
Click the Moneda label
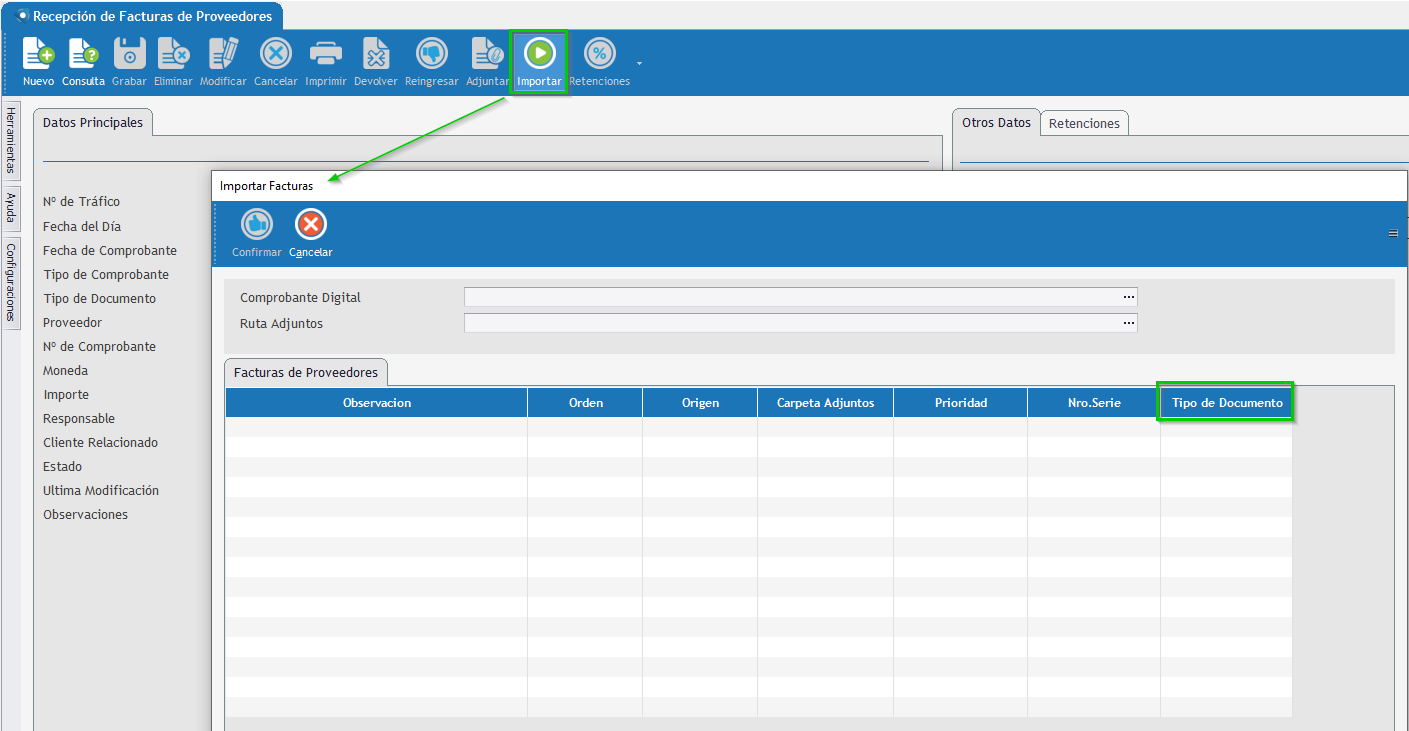(x=66, y=371)
